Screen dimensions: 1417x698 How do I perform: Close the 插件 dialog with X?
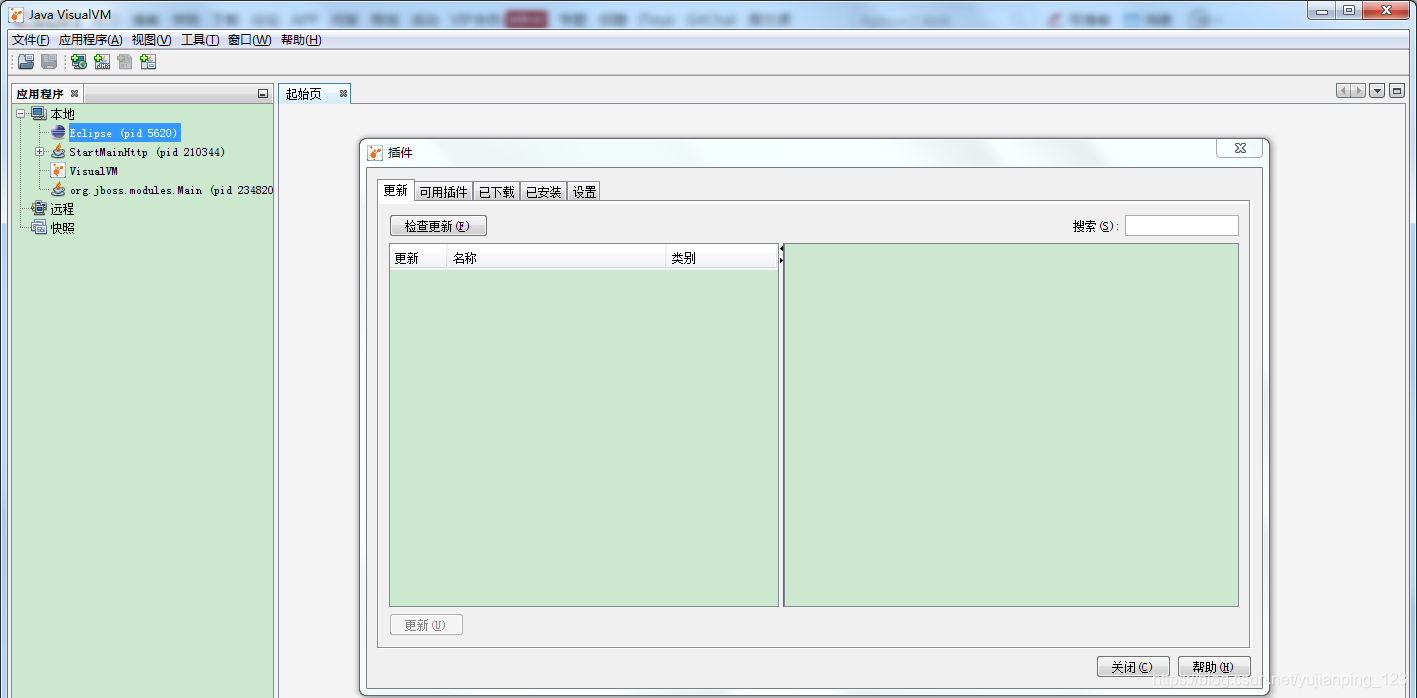(1240, 148)
